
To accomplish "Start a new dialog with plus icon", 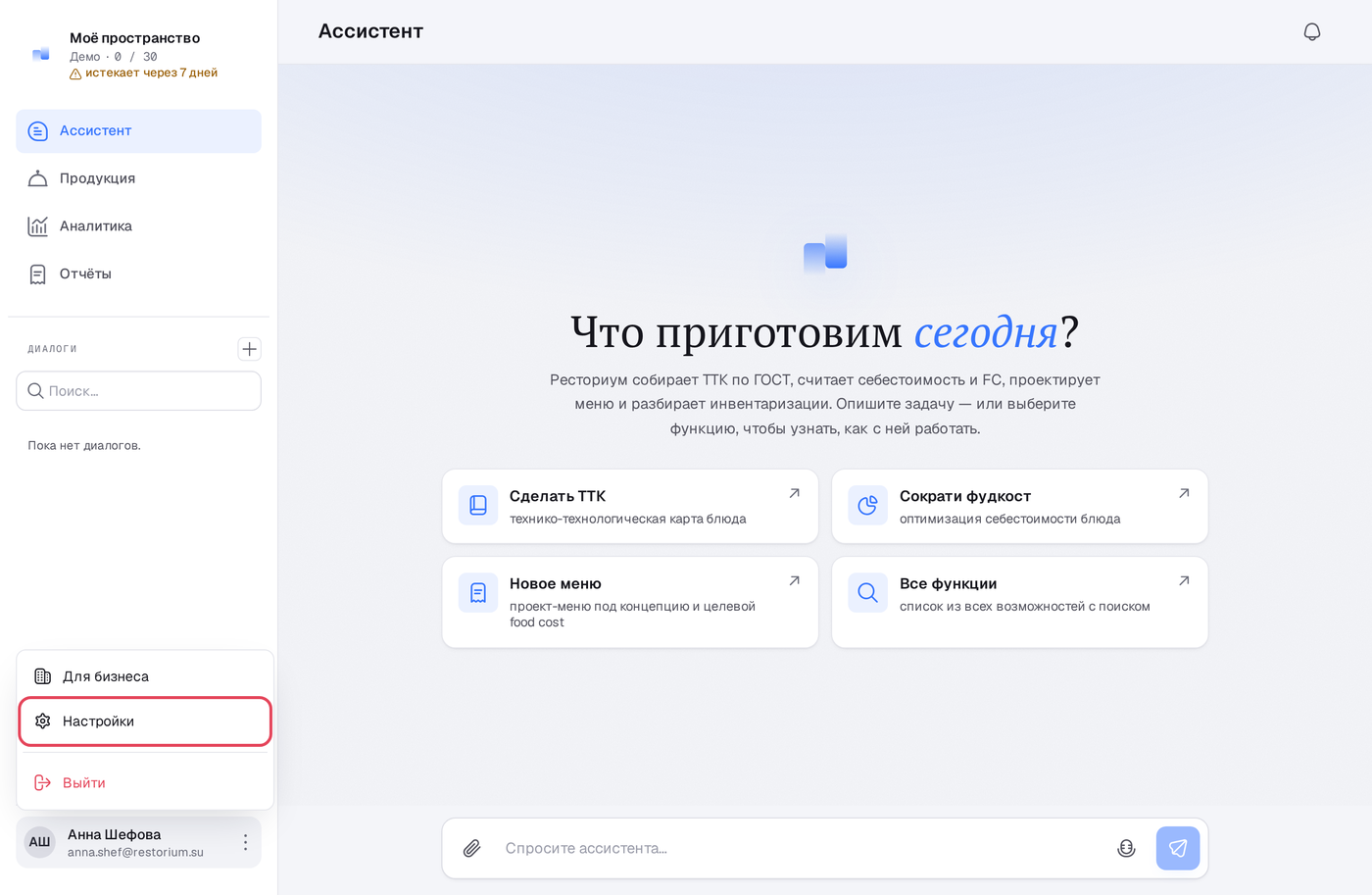I will (x=250, y=349).
